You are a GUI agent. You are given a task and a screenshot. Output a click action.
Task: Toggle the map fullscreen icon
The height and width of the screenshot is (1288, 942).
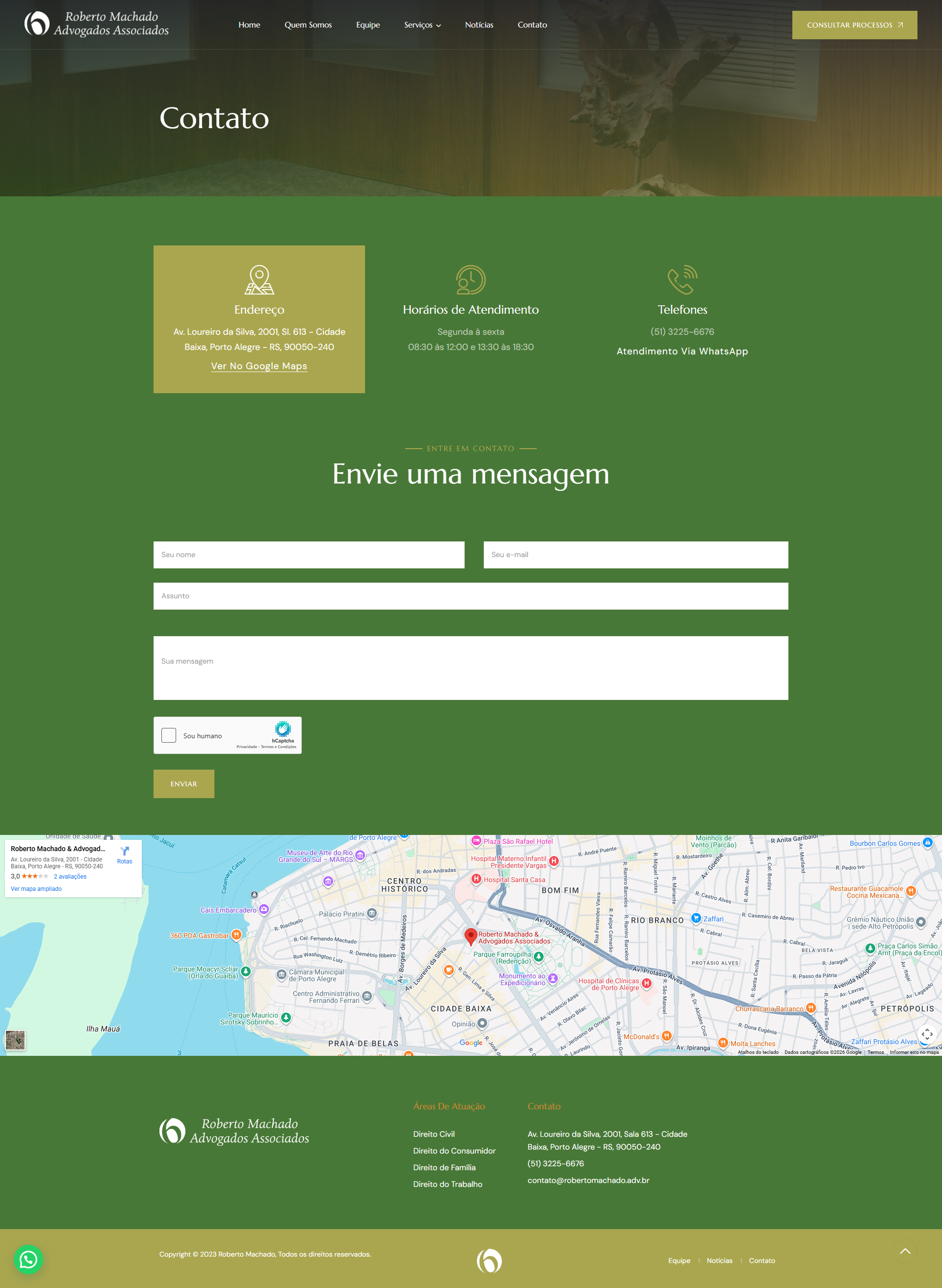click(927, 1034)
